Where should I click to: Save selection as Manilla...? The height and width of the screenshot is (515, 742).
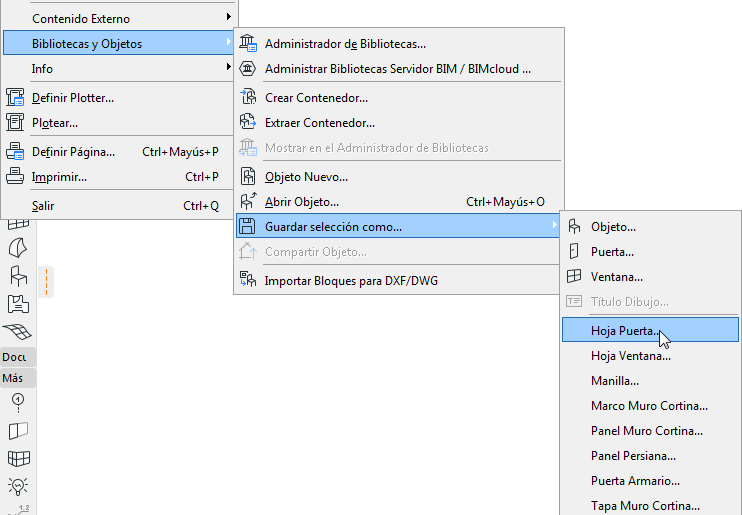(650, 381)
